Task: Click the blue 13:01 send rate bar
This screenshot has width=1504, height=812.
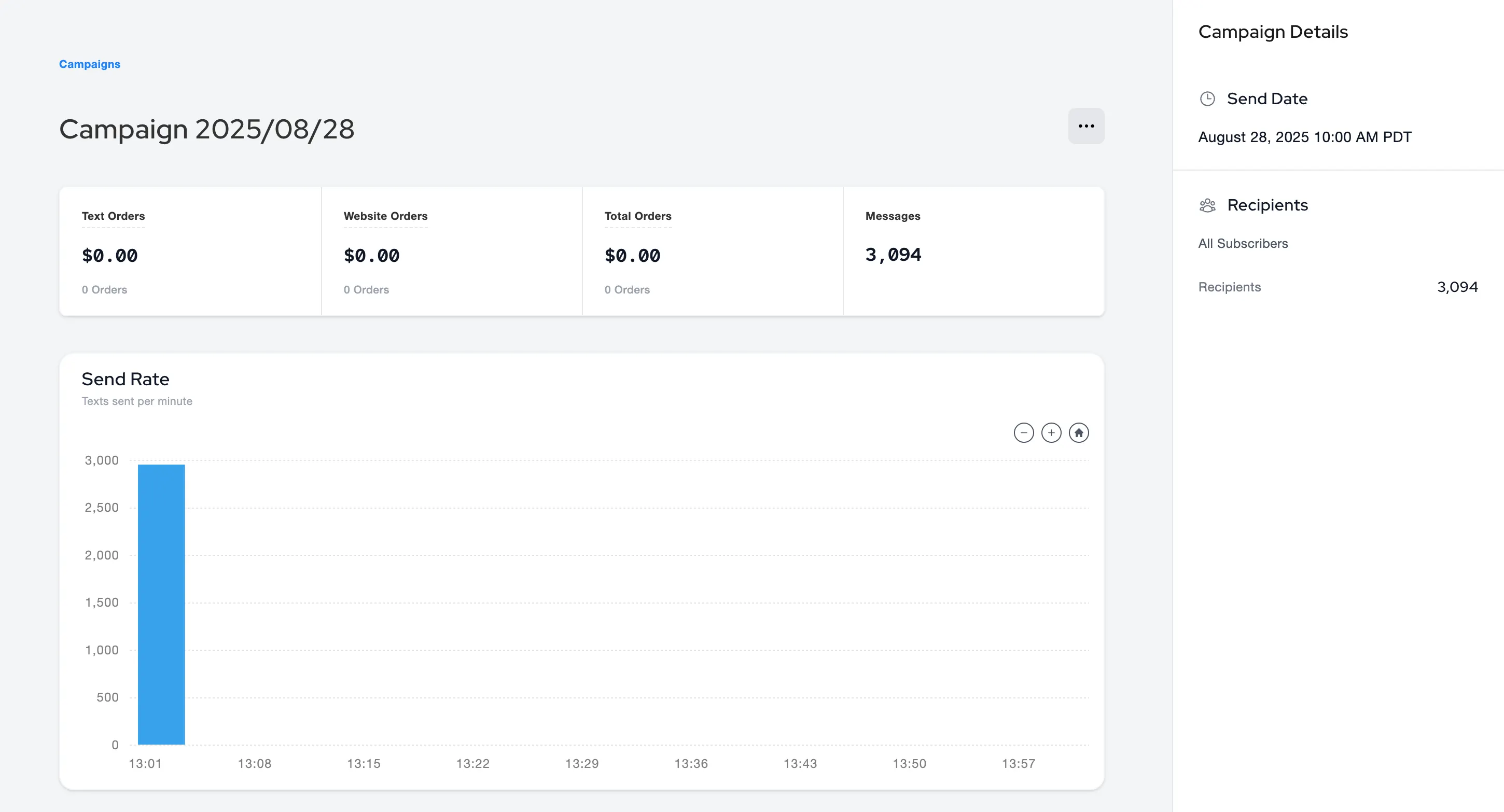Action: pyautogui.click(x=161, y=604)
